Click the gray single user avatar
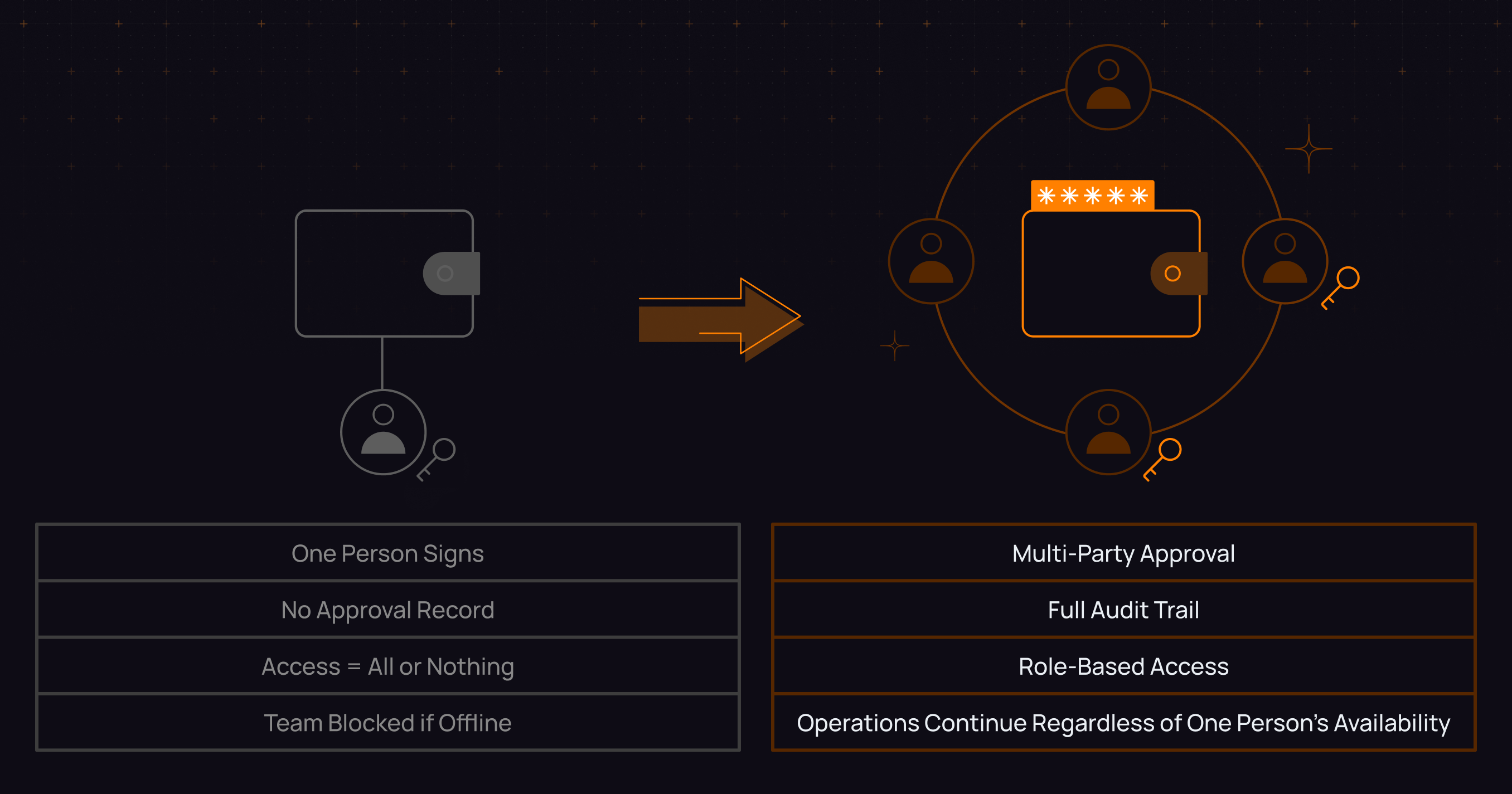 pos(383,432)
